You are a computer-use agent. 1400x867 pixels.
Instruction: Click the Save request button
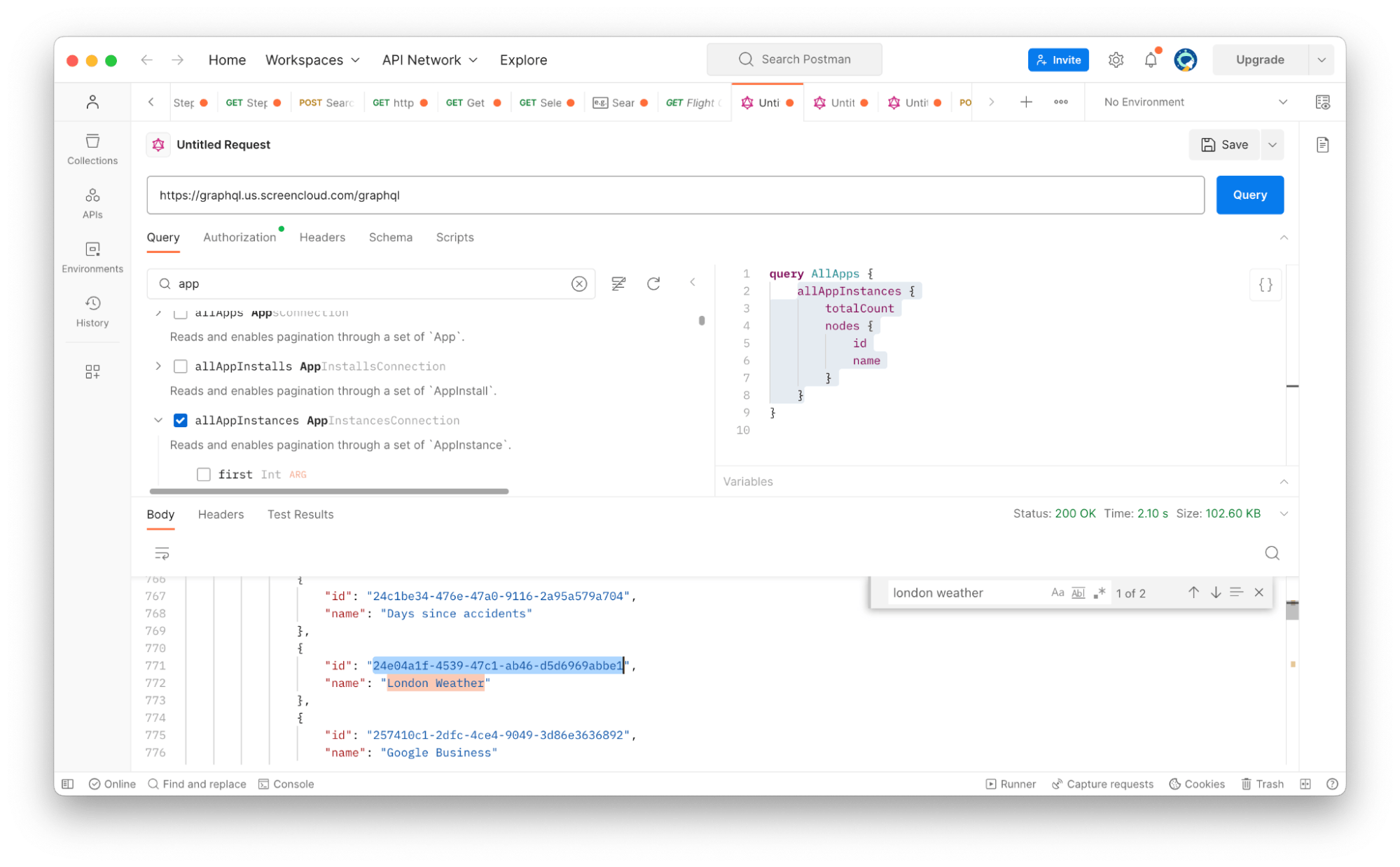(x=1224, y=145)
